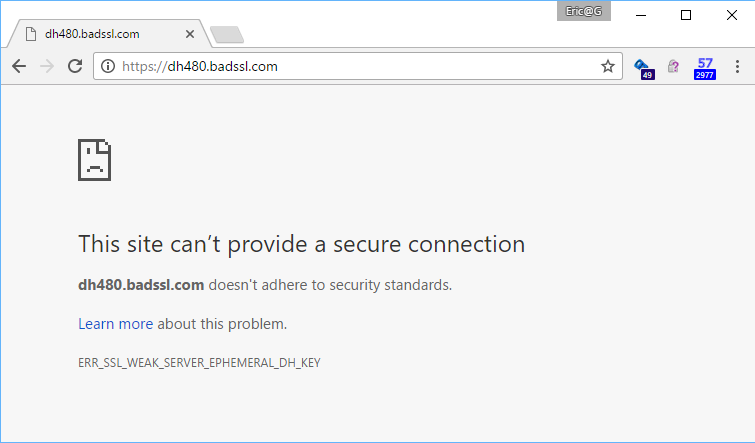Click the Forward navigation arrow

tap(46, 67)
